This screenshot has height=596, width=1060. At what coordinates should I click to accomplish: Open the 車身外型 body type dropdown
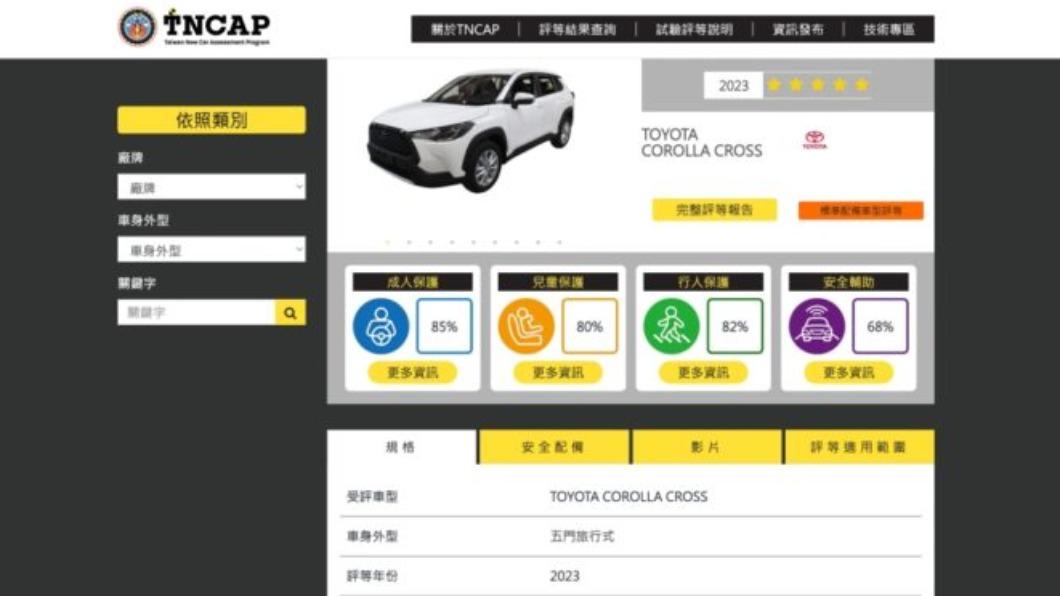(212, 250)
